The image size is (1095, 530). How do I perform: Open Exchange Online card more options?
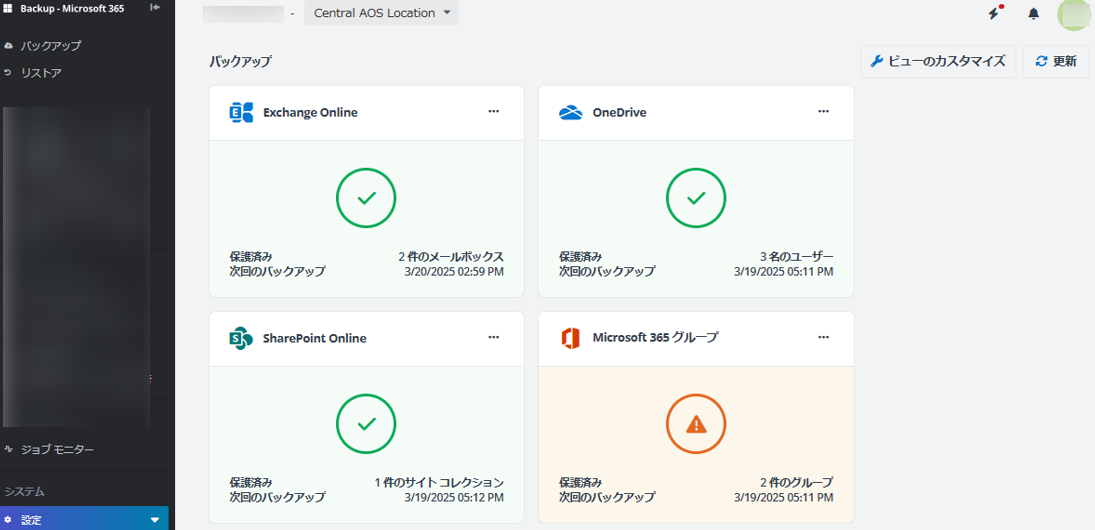coord(494,111)
